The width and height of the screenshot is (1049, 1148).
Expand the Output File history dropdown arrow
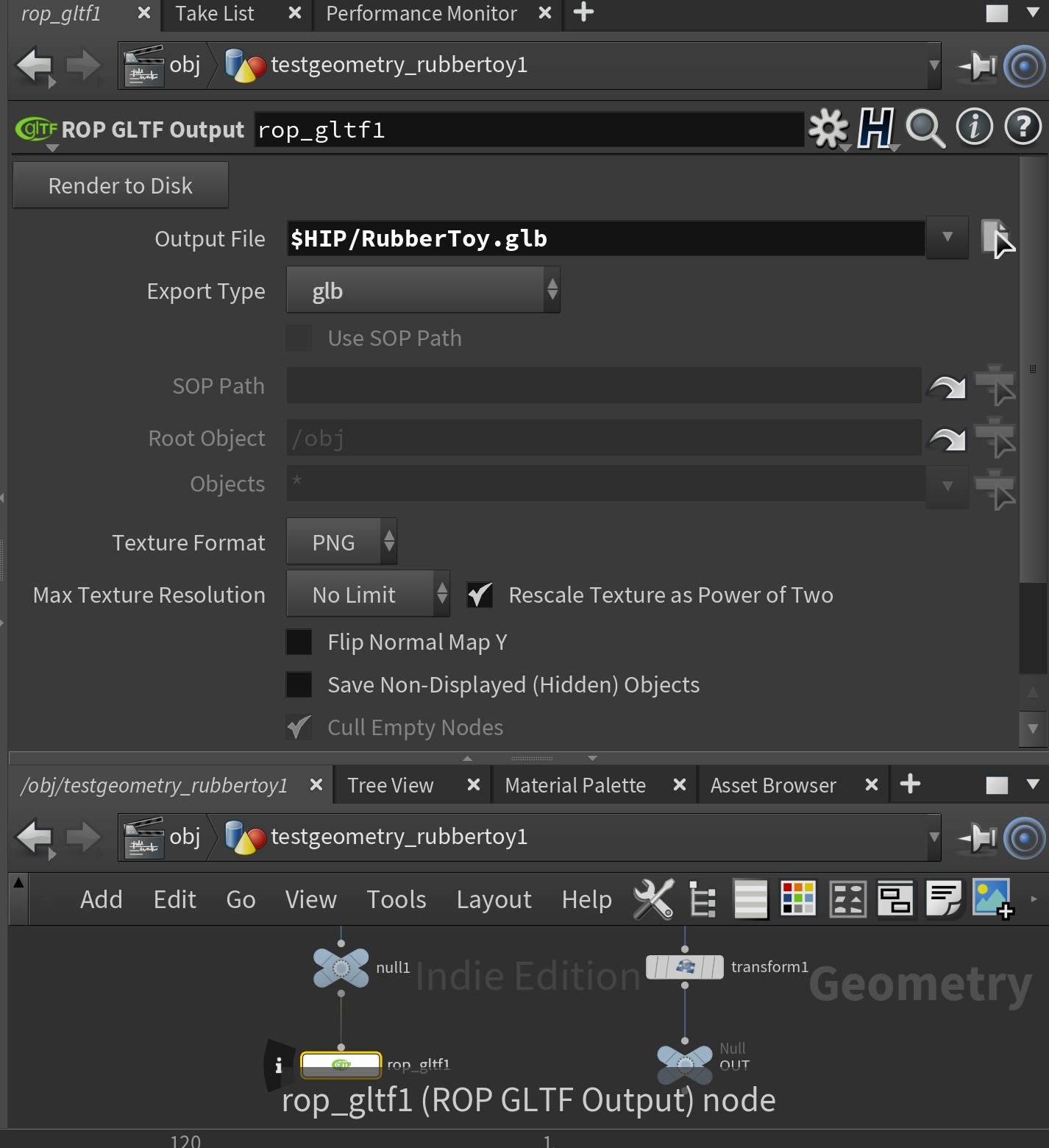[947, 238]
